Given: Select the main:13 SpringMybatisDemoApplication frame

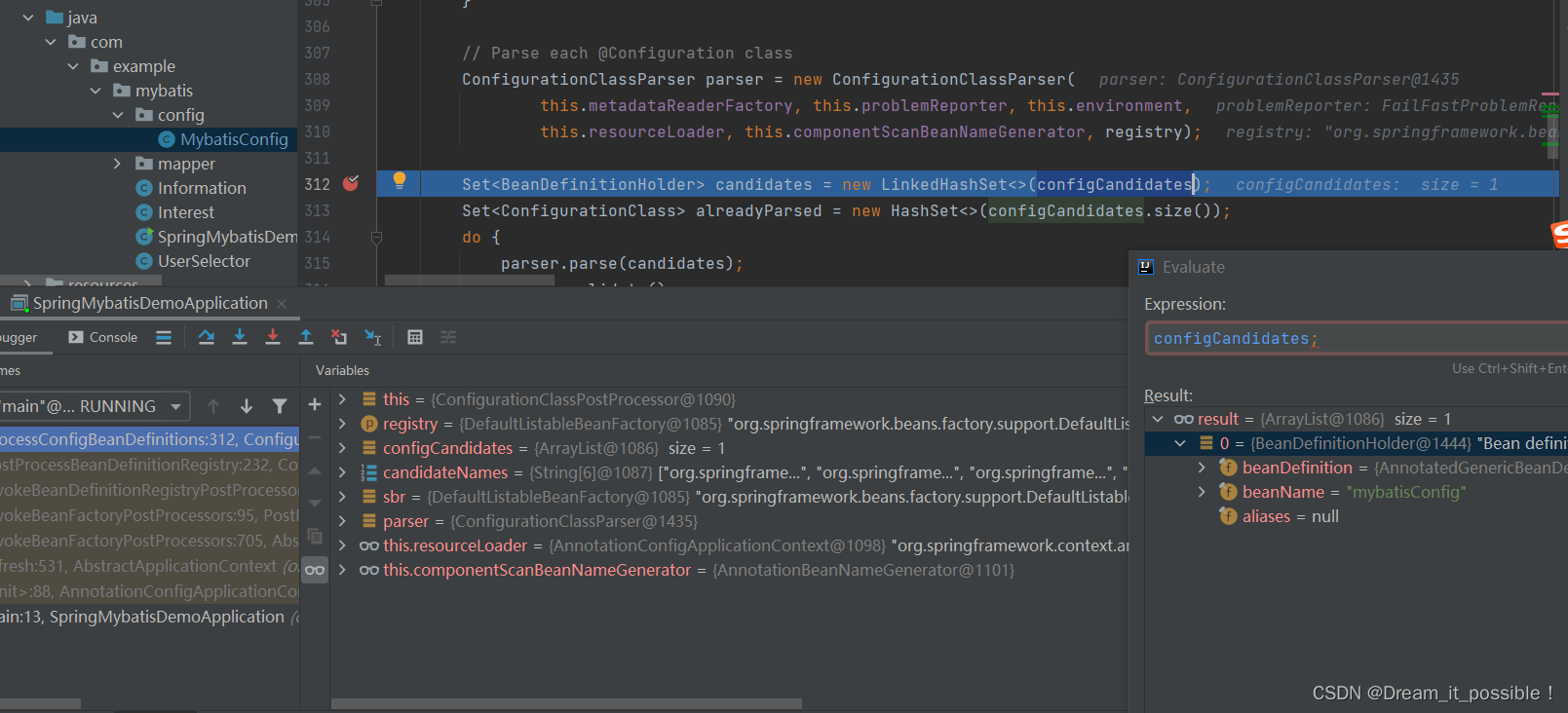Looking at the screenshot, I should click(149, 617).
